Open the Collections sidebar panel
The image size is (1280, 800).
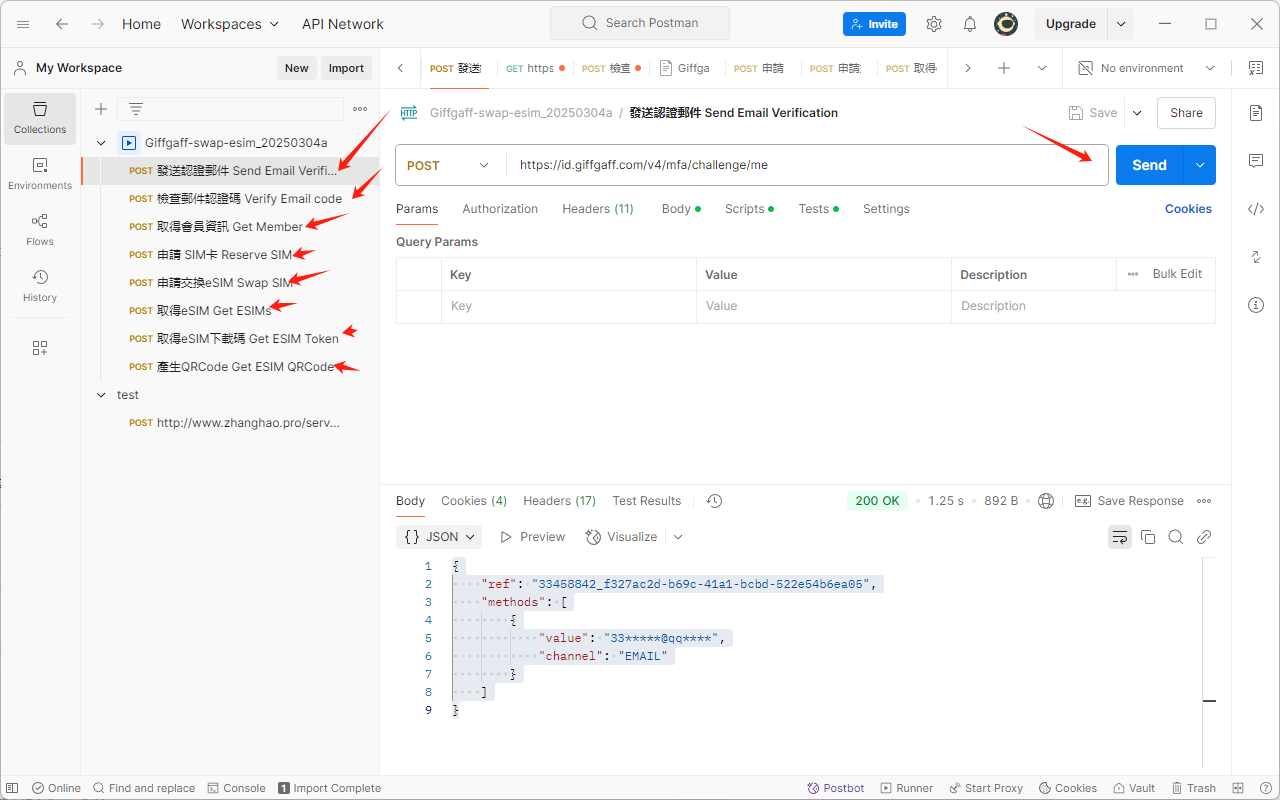click(x=40, y=118)
